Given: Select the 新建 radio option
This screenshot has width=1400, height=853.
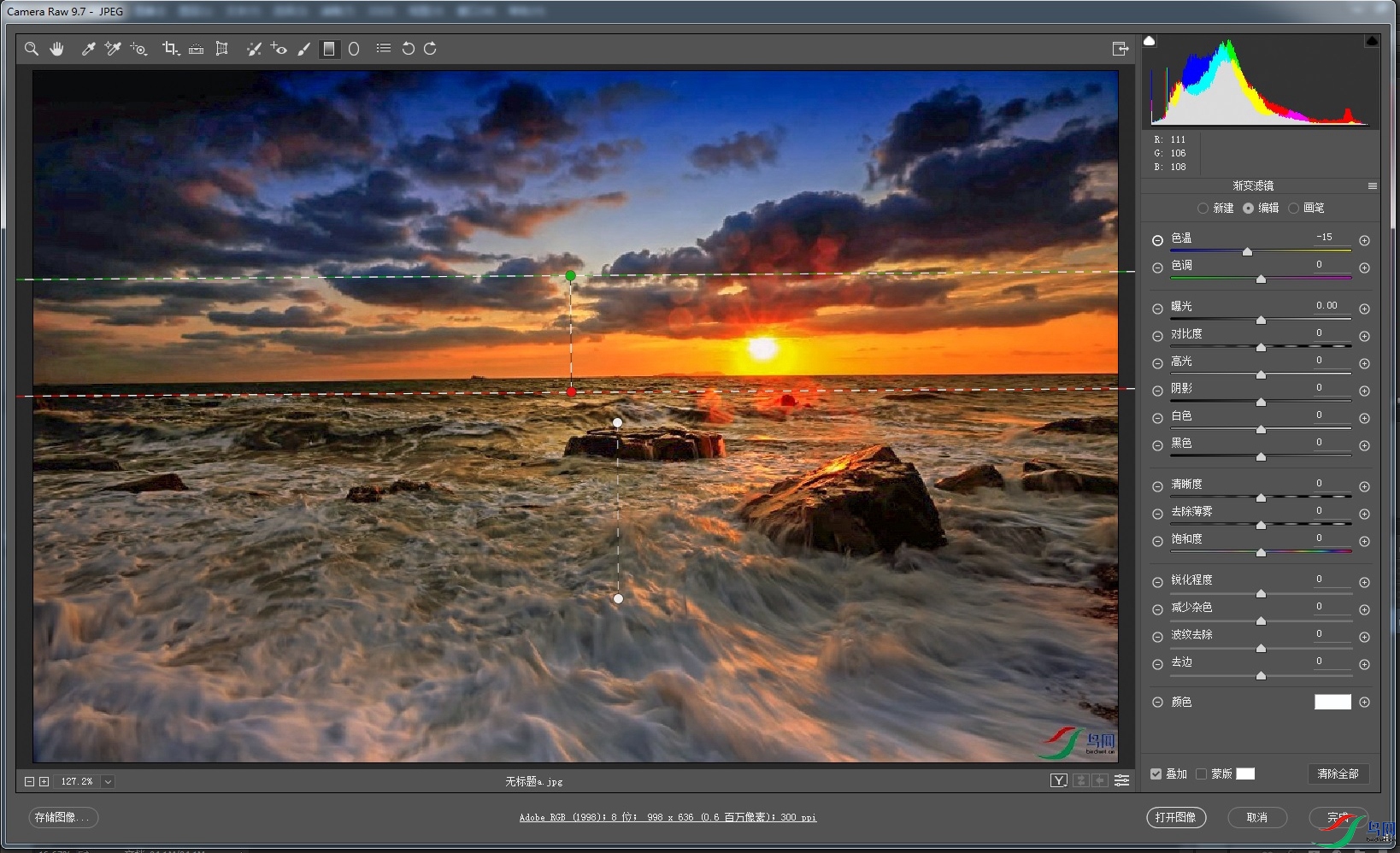Looking at the screenshot, I should (x=1203, y=209).
